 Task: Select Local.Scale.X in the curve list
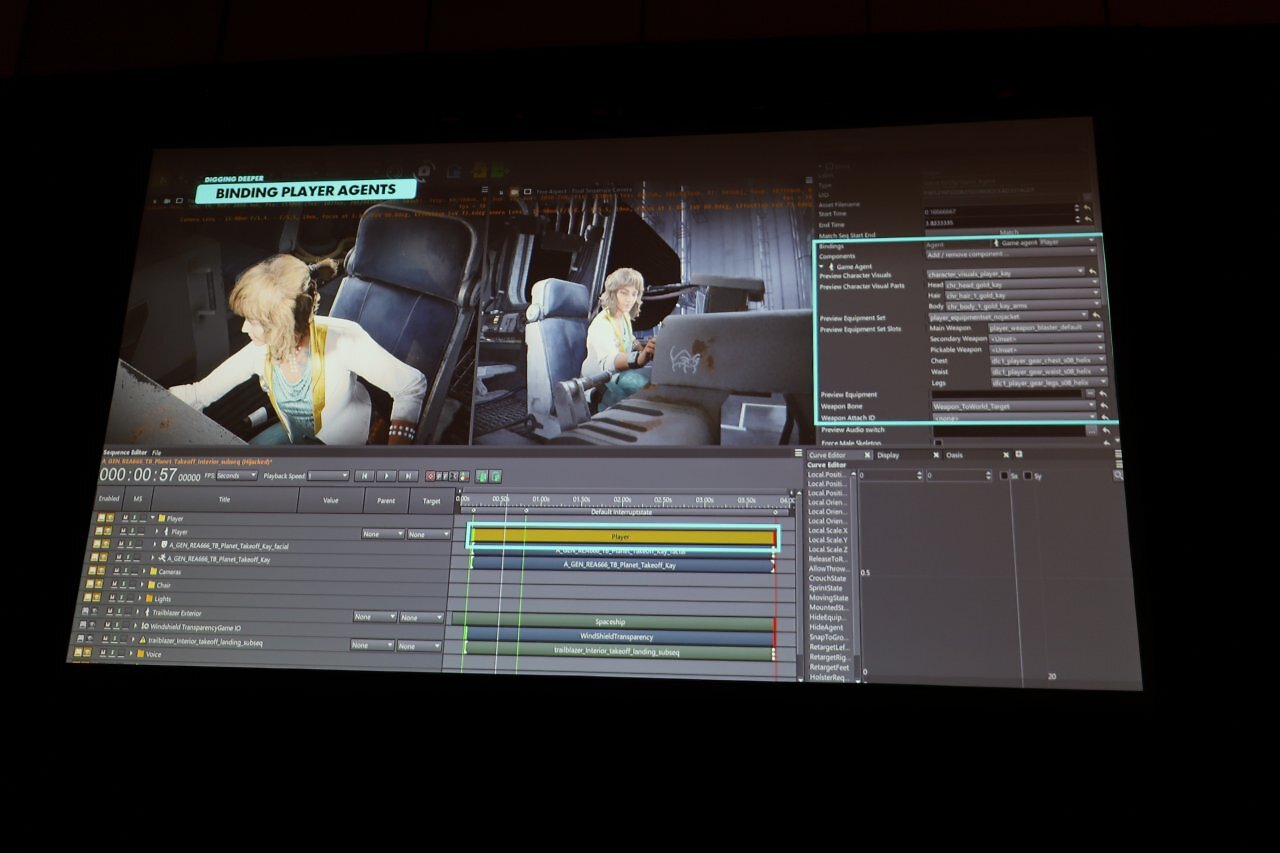(827, 531)
